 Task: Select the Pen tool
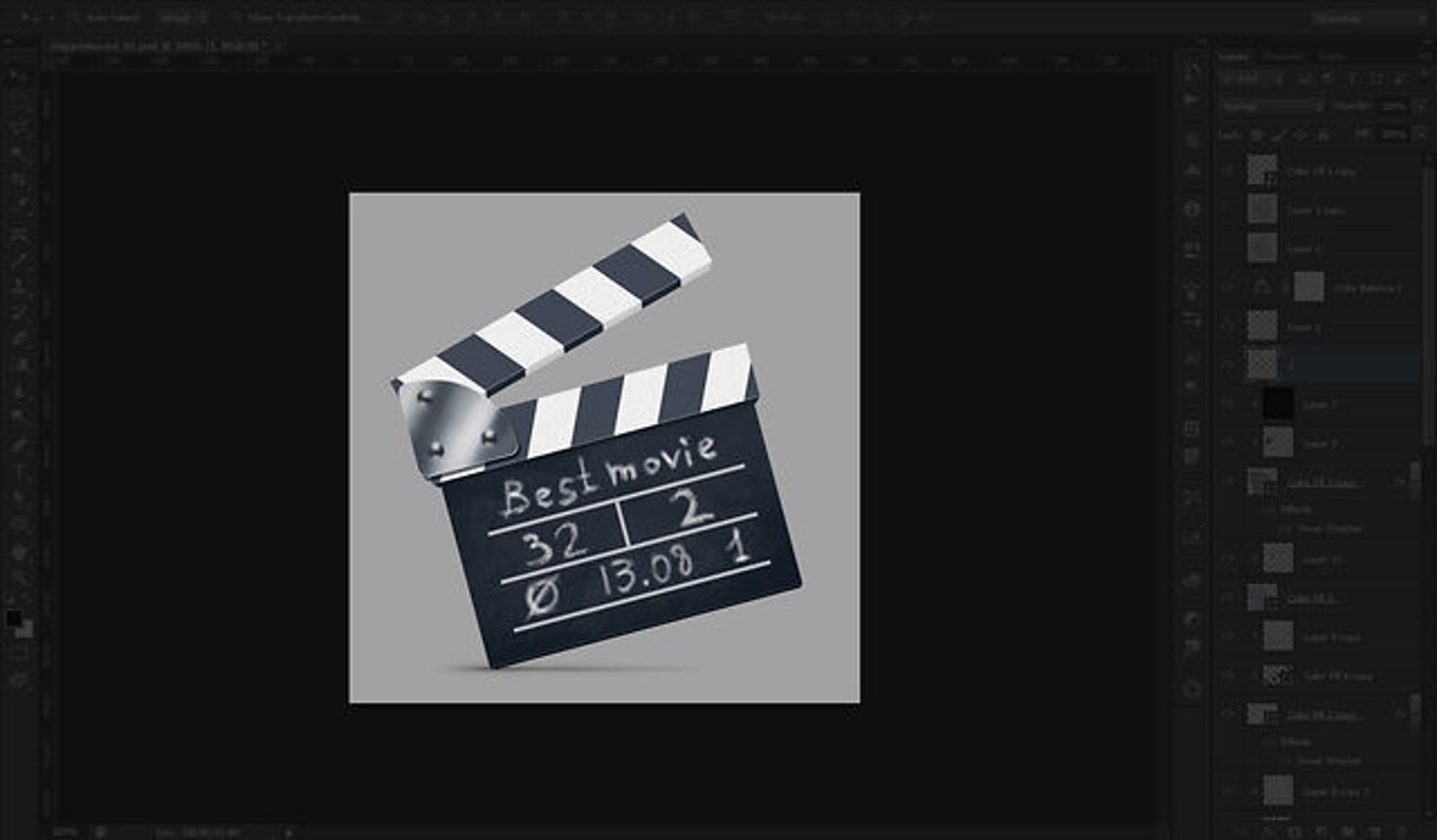(x=19, y=444)
